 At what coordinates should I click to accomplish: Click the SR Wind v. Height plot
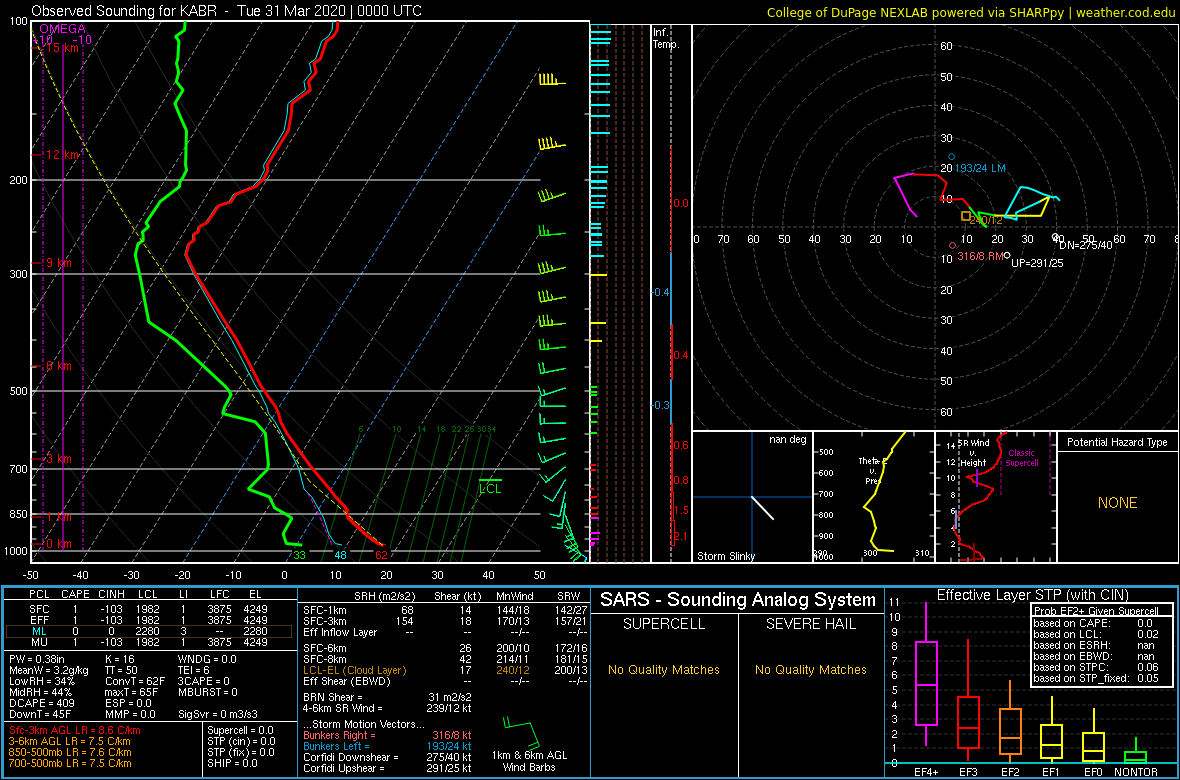point(995,497)
